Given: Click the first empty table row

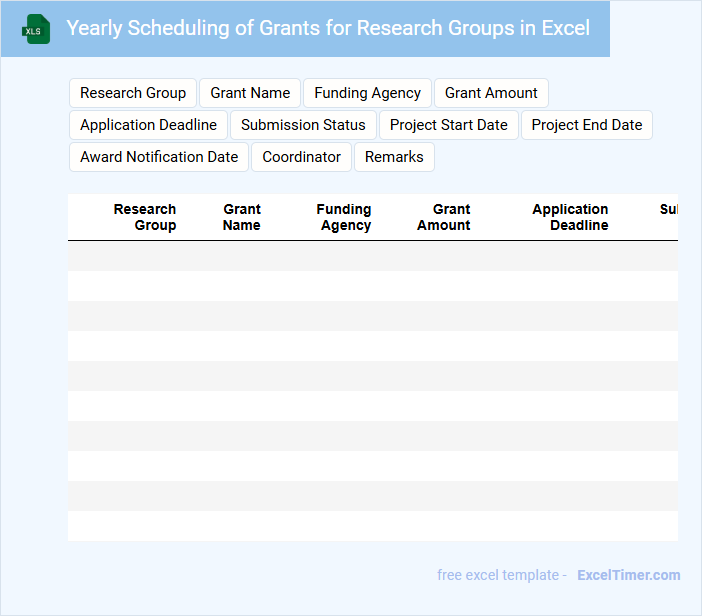Looking at the screenshot, I should tap(372, 256).
